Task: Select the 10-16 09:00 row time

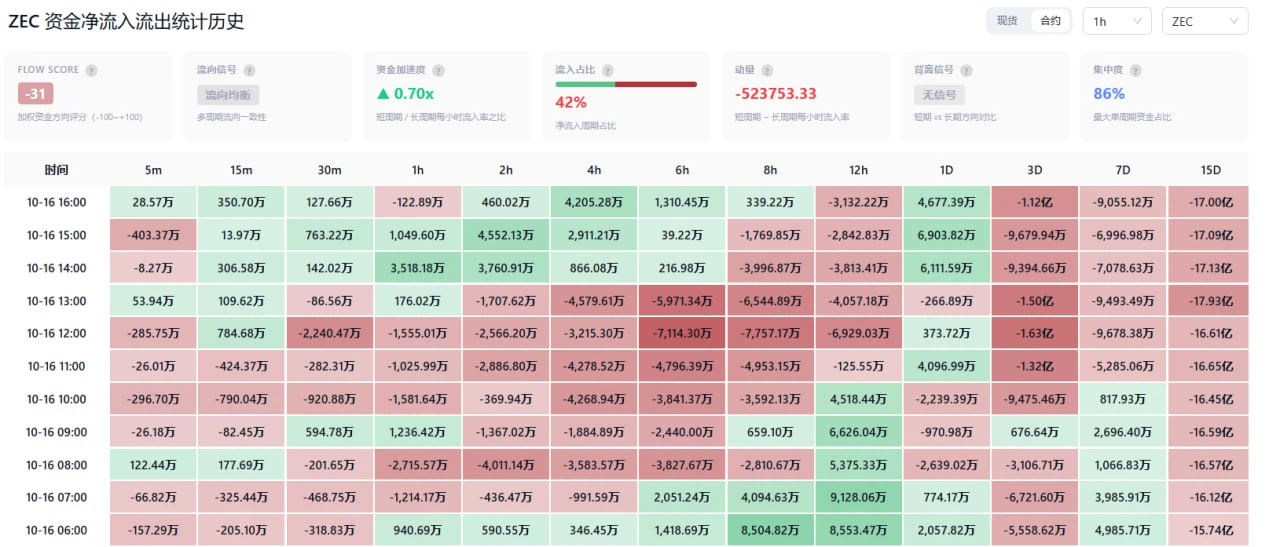Action: (57, 432)
